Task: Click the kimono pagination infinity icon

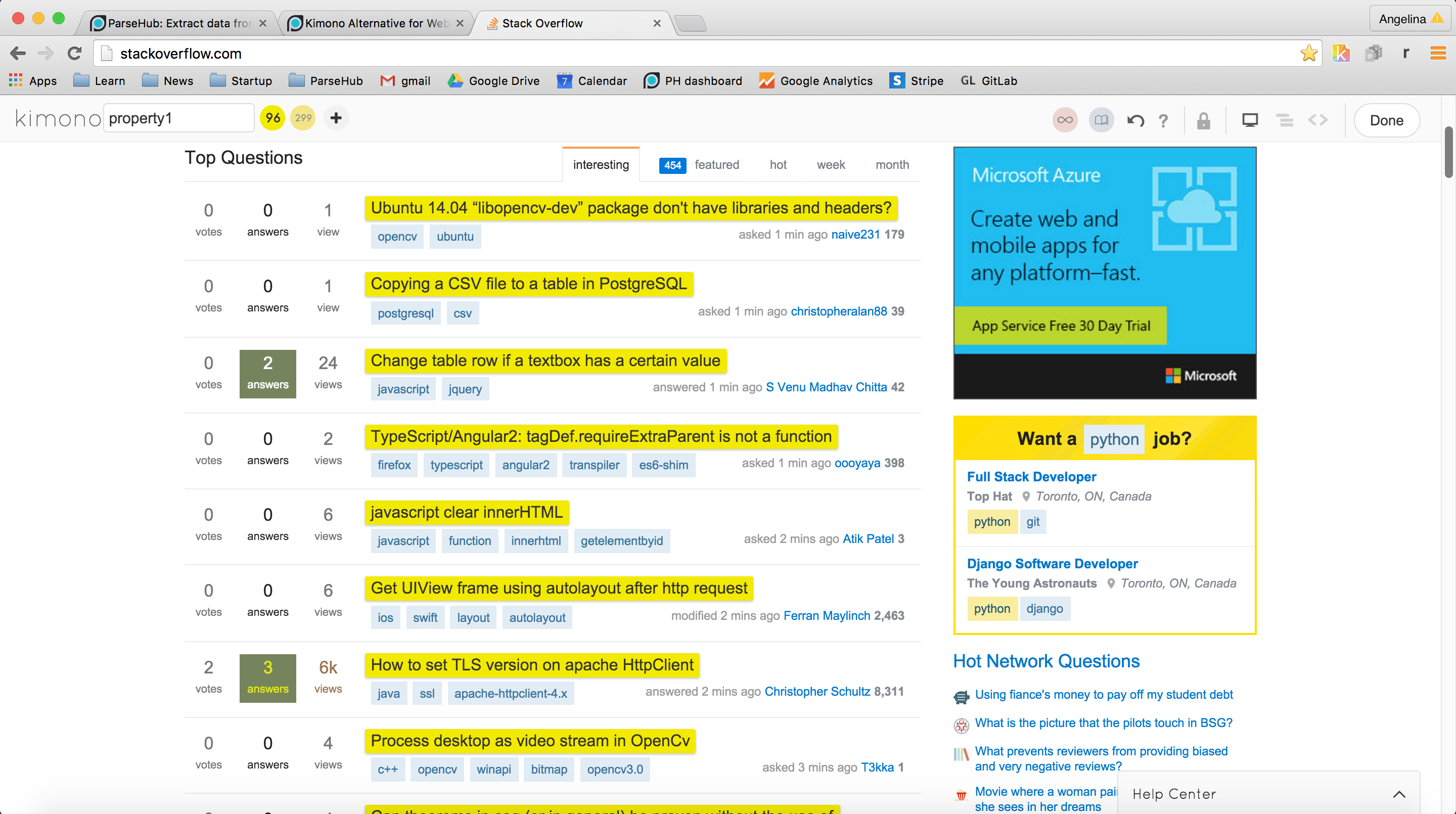Action: (x=1065, y=120)
